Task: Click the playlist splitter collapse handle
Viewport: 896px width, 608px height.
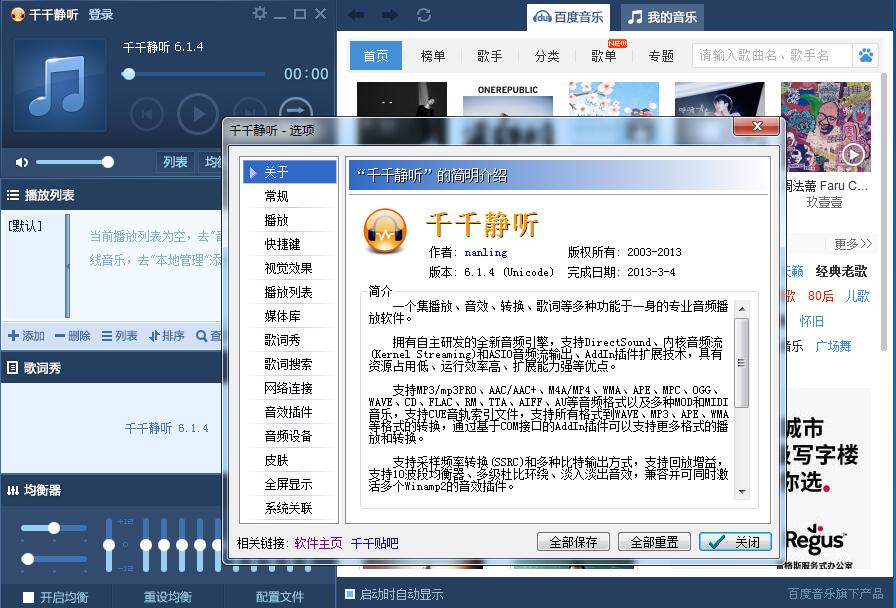Action: click(67, 266)
